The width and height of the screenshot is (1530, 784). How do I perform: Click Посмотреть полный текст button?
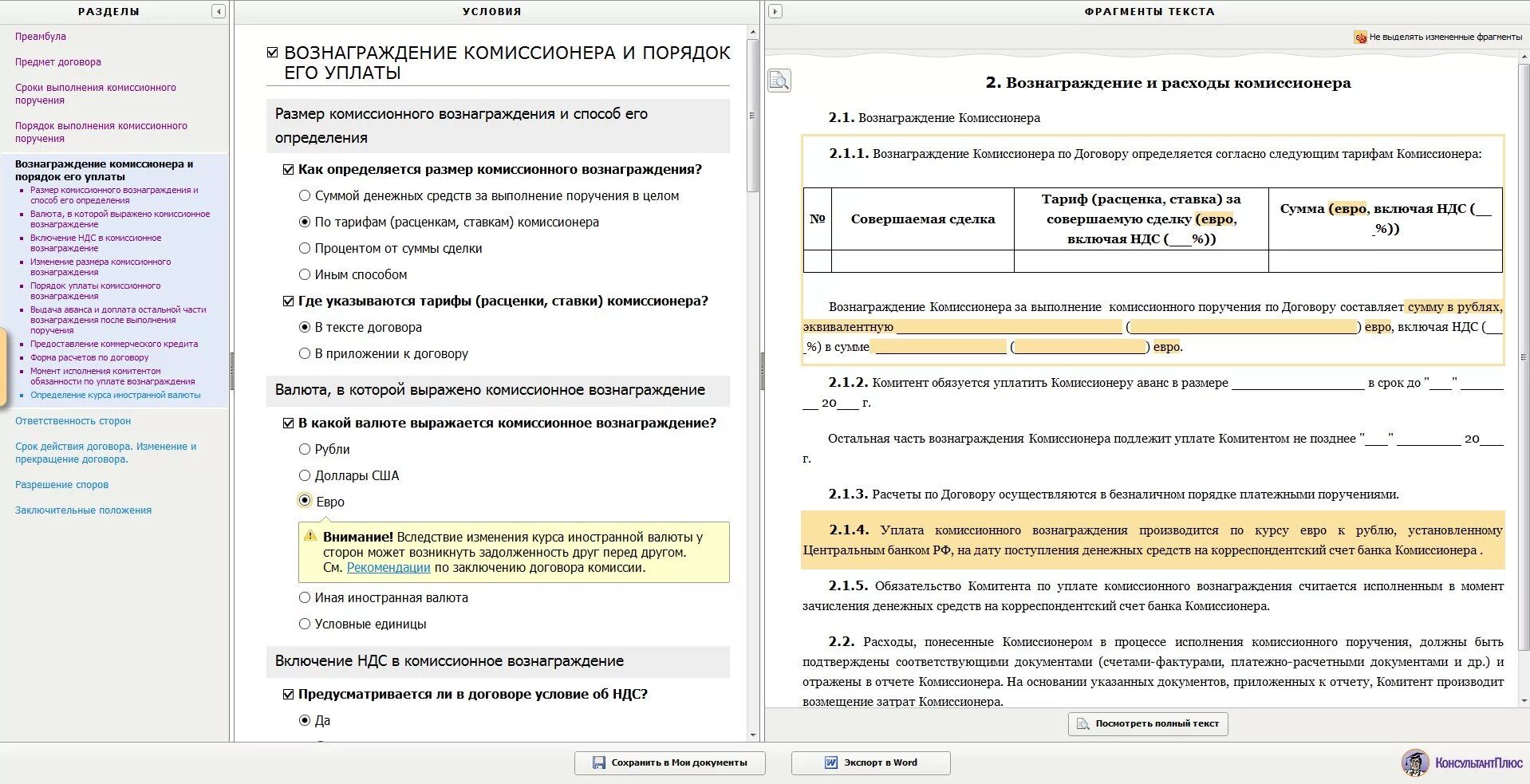pos(1148,723)
